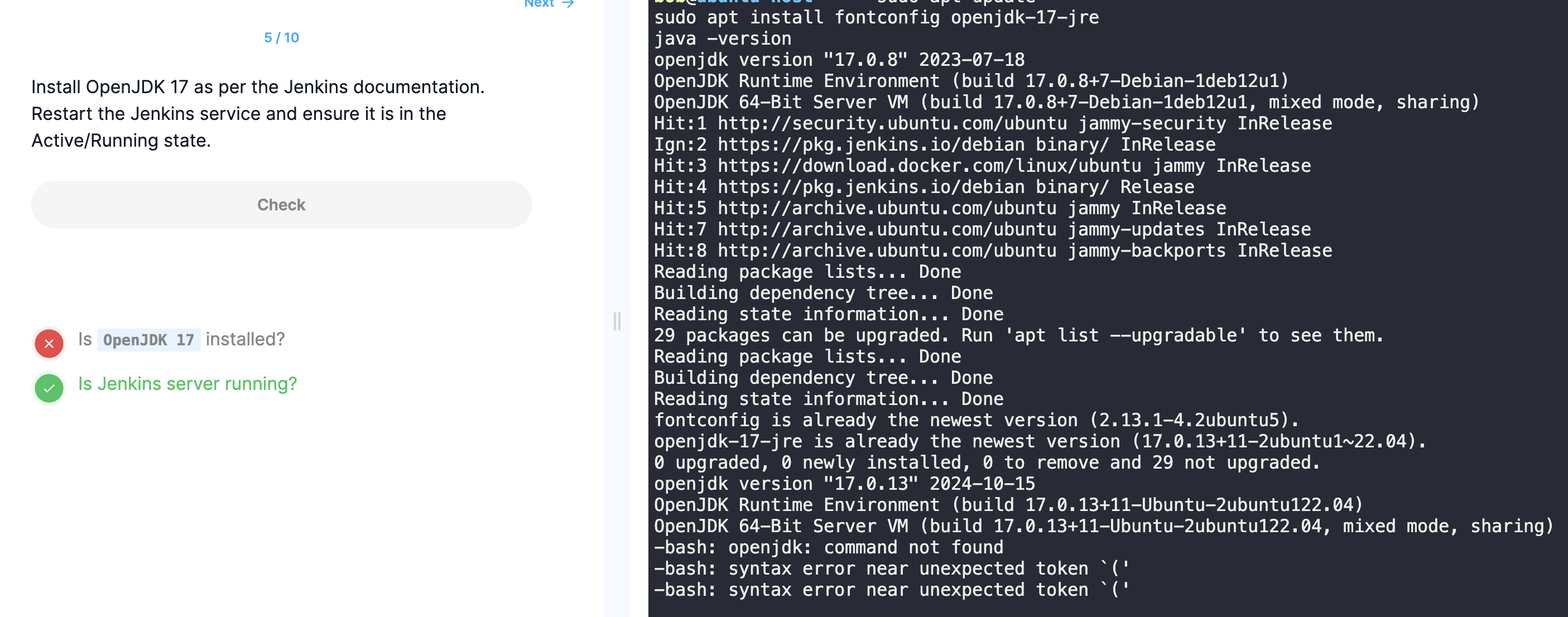
Task: Click the security.ubuntu.com URL in the terminal
Action: point(892,123)
